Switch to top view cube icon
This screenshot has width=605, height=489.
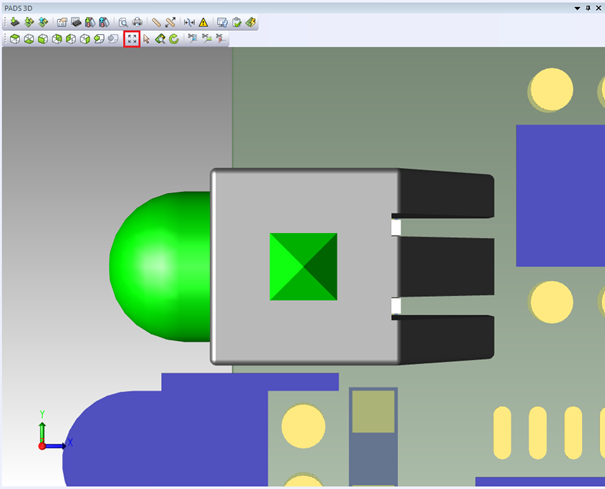[x=15, y=39]
